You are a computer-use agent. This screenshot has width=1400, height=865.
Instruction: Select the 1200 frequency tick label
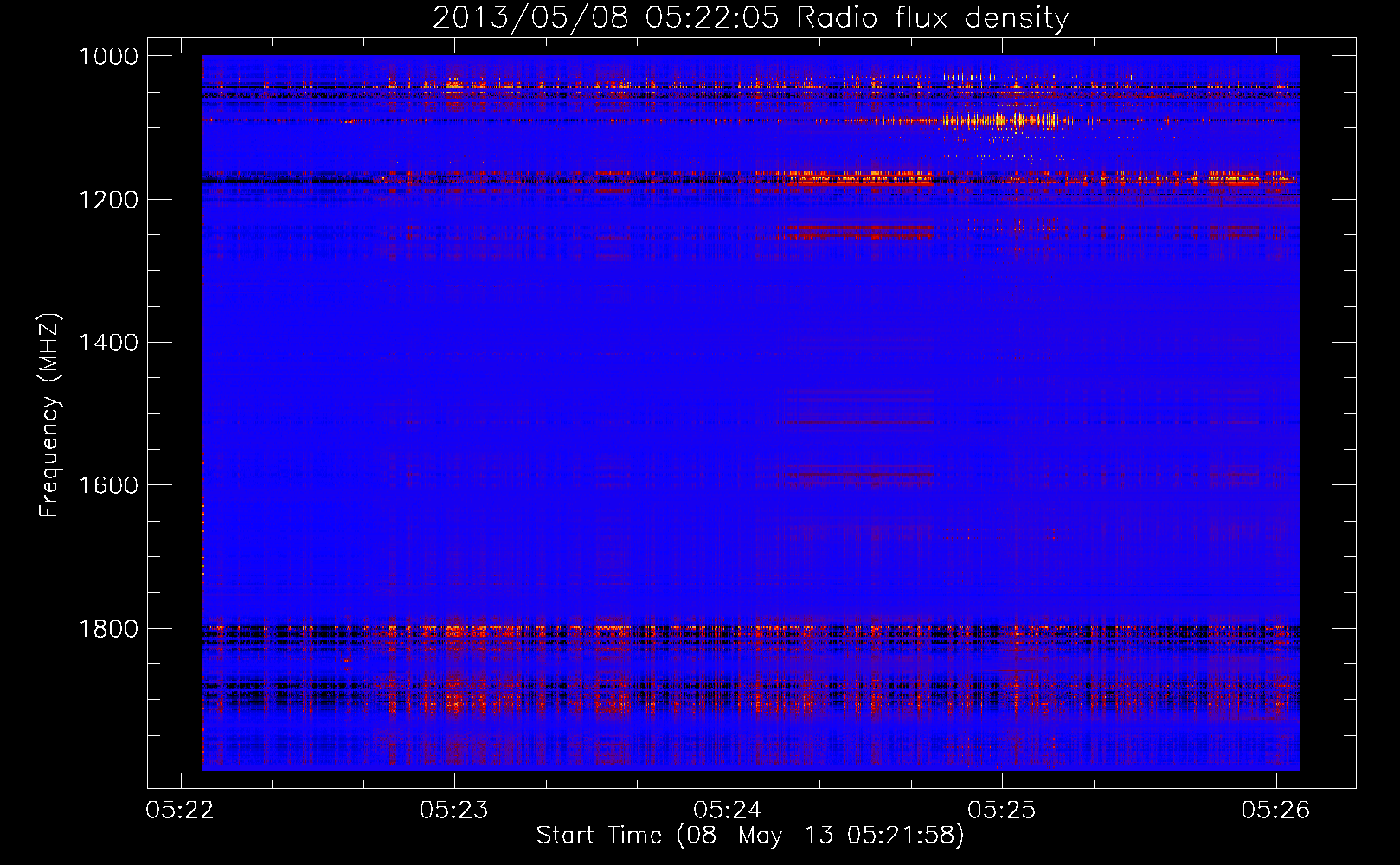pyautogui.click(x=108, y=200)
